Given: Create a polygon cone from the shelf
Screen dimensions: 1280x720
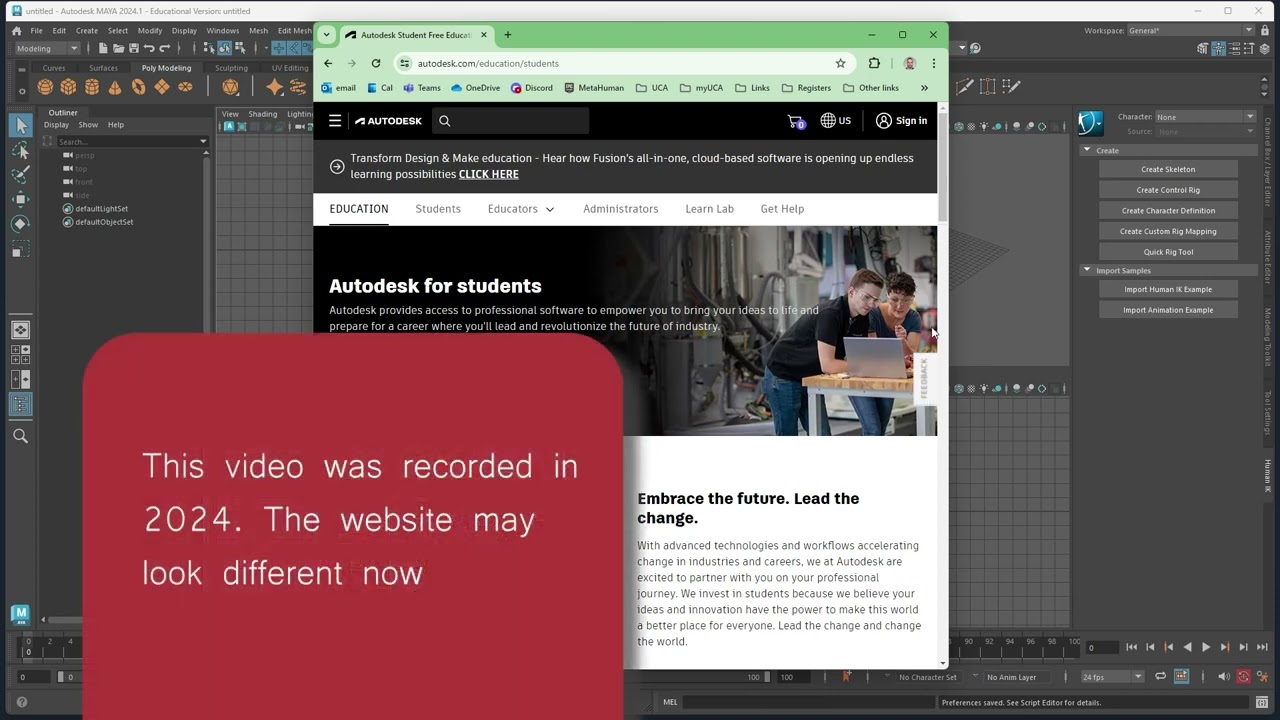Looking at the screenshot, I should click(x=115, y=87).
